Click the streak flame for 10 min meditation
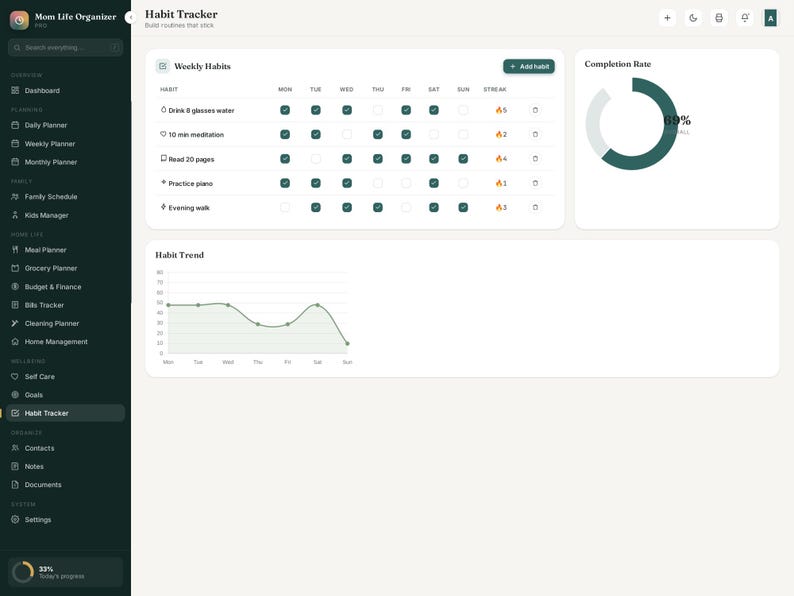 tap(501, 134)
